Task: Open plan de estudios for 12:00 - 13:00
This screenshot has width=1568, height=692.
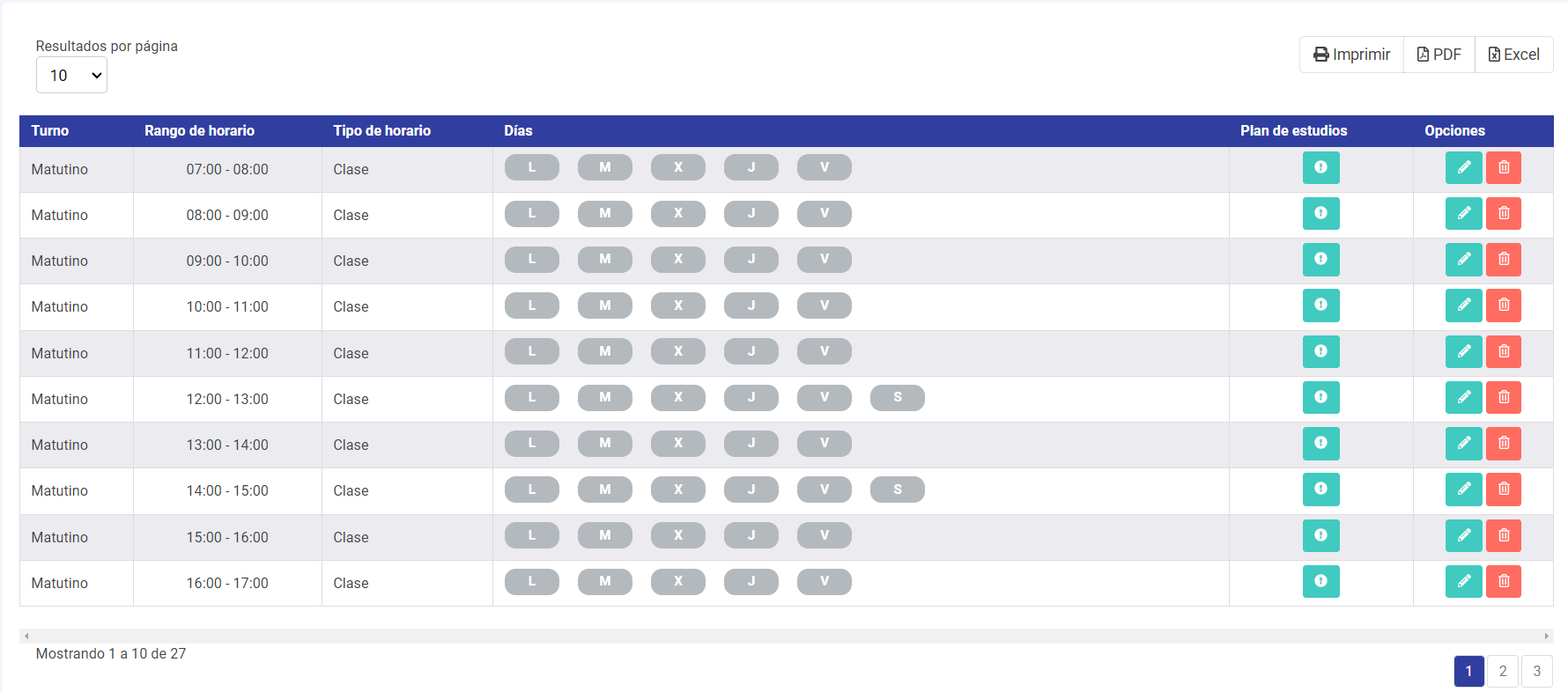Action: click(1320, 397)
